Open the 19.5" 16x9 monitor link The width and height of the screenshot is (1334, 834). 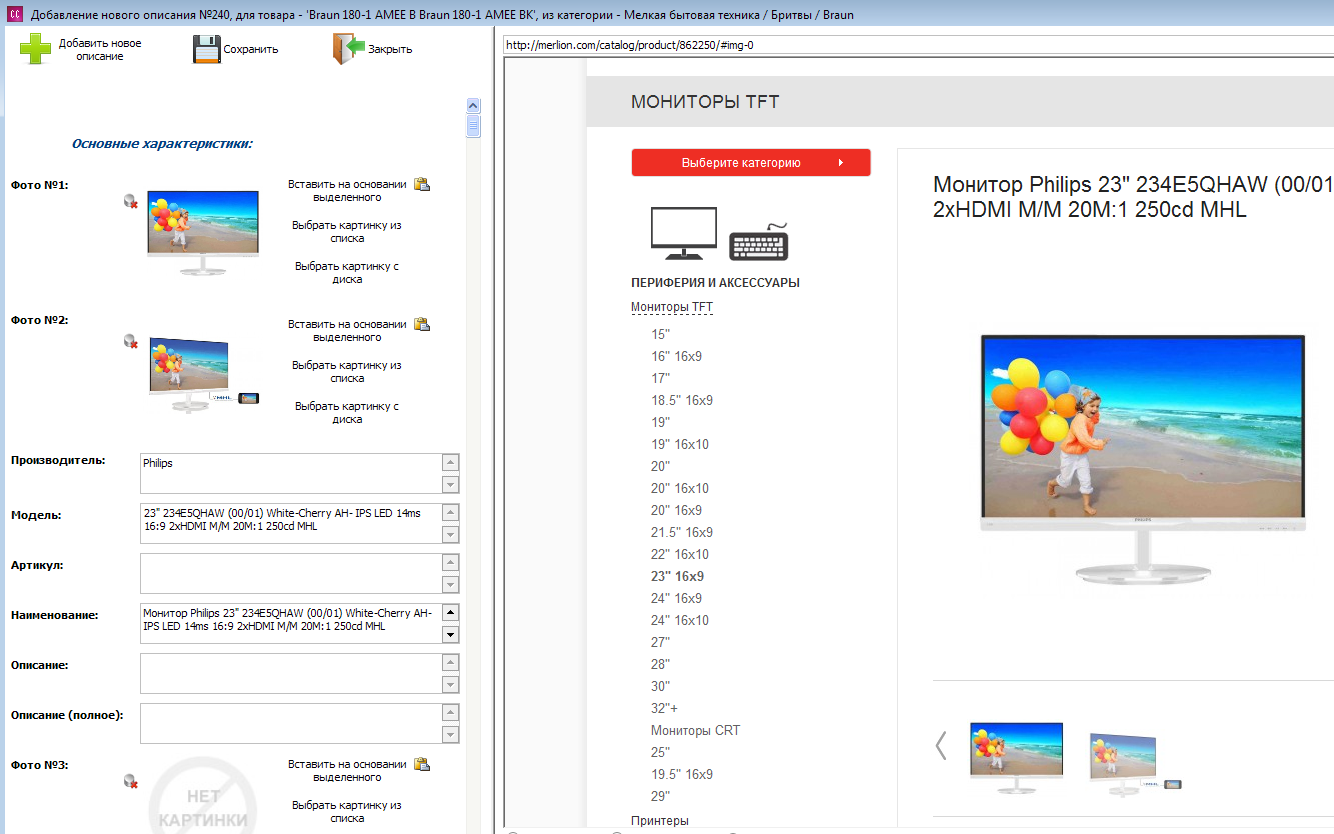click(682, 774)
